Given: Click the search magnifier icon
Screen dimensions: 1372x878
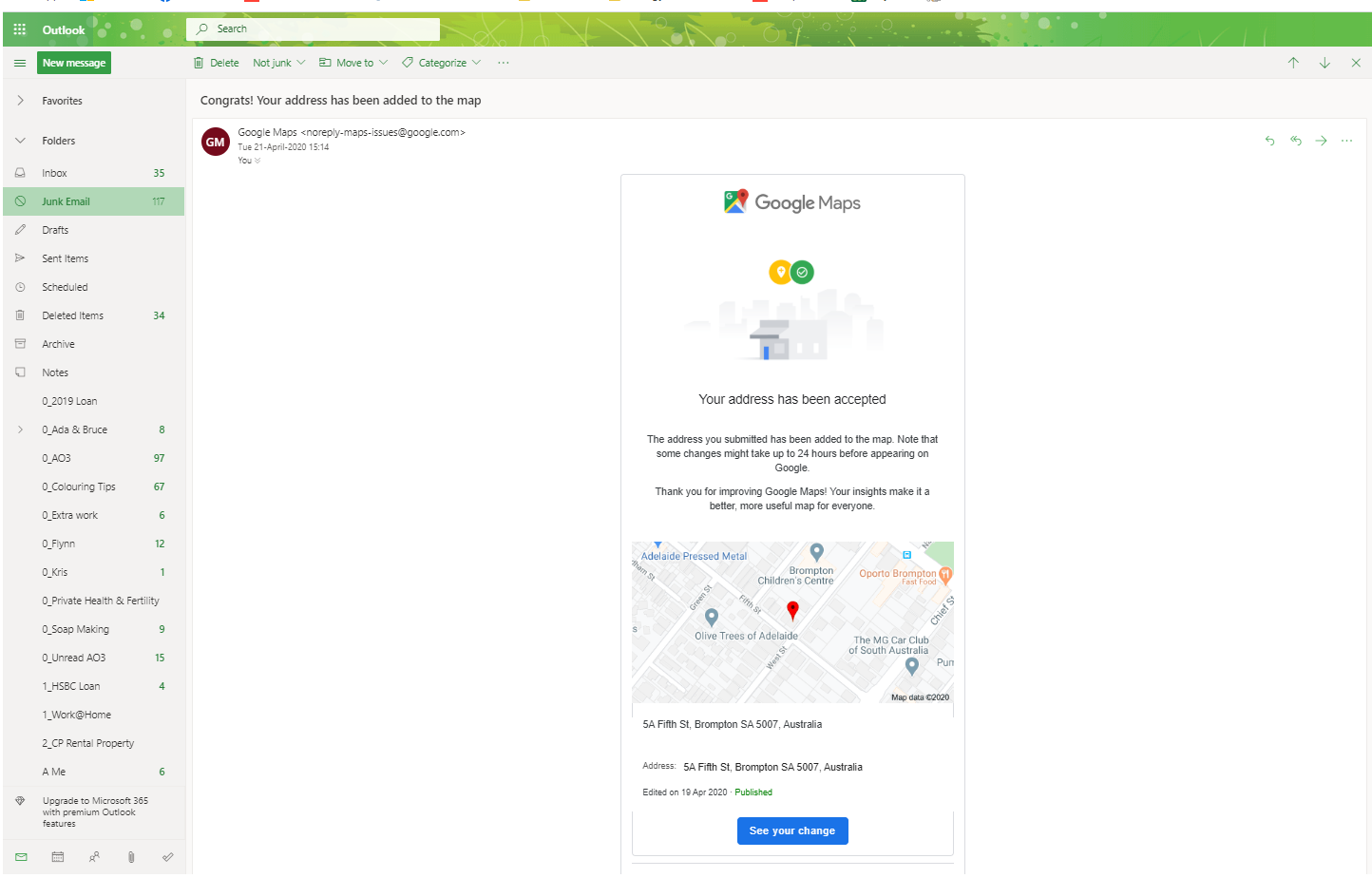Looking at the screenshot, I should [202, 29].
